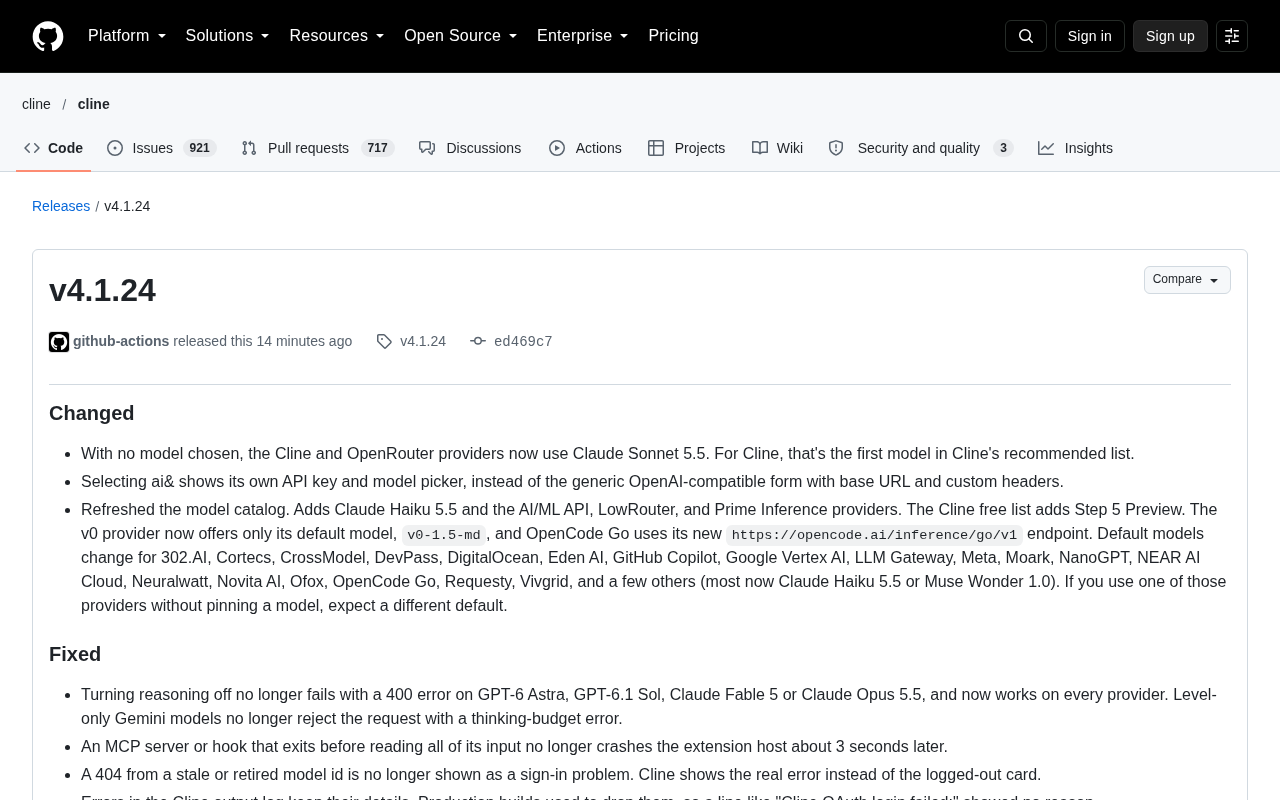Click the Discussions speech bubble icon
The width and height of the screenshot is (1280, 800).
tap(427, 148)
